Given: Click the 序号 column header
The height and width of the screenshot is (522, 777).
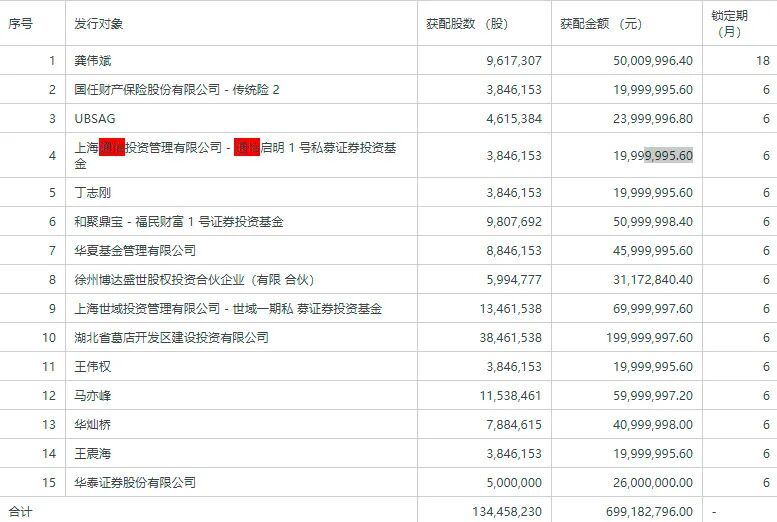Looking at the screenshot, I should [x=20, y=24].
